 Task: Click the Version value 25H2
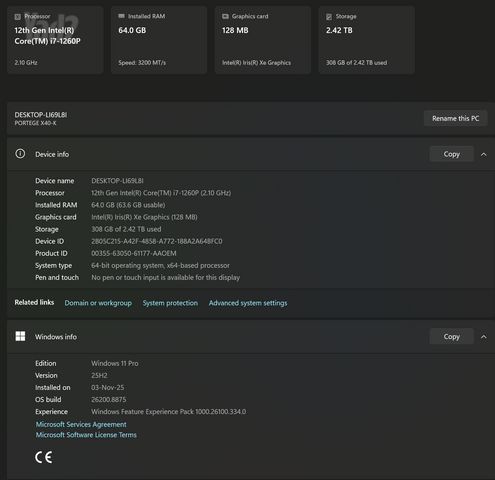[x=99, y=375]
